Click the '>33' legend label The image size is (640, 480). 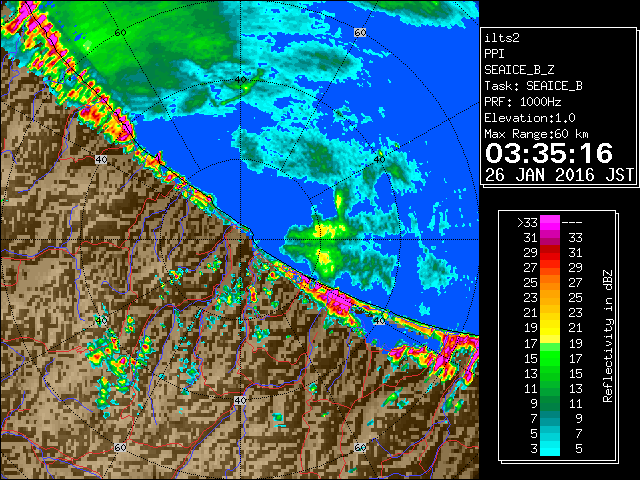click(527, 222)
